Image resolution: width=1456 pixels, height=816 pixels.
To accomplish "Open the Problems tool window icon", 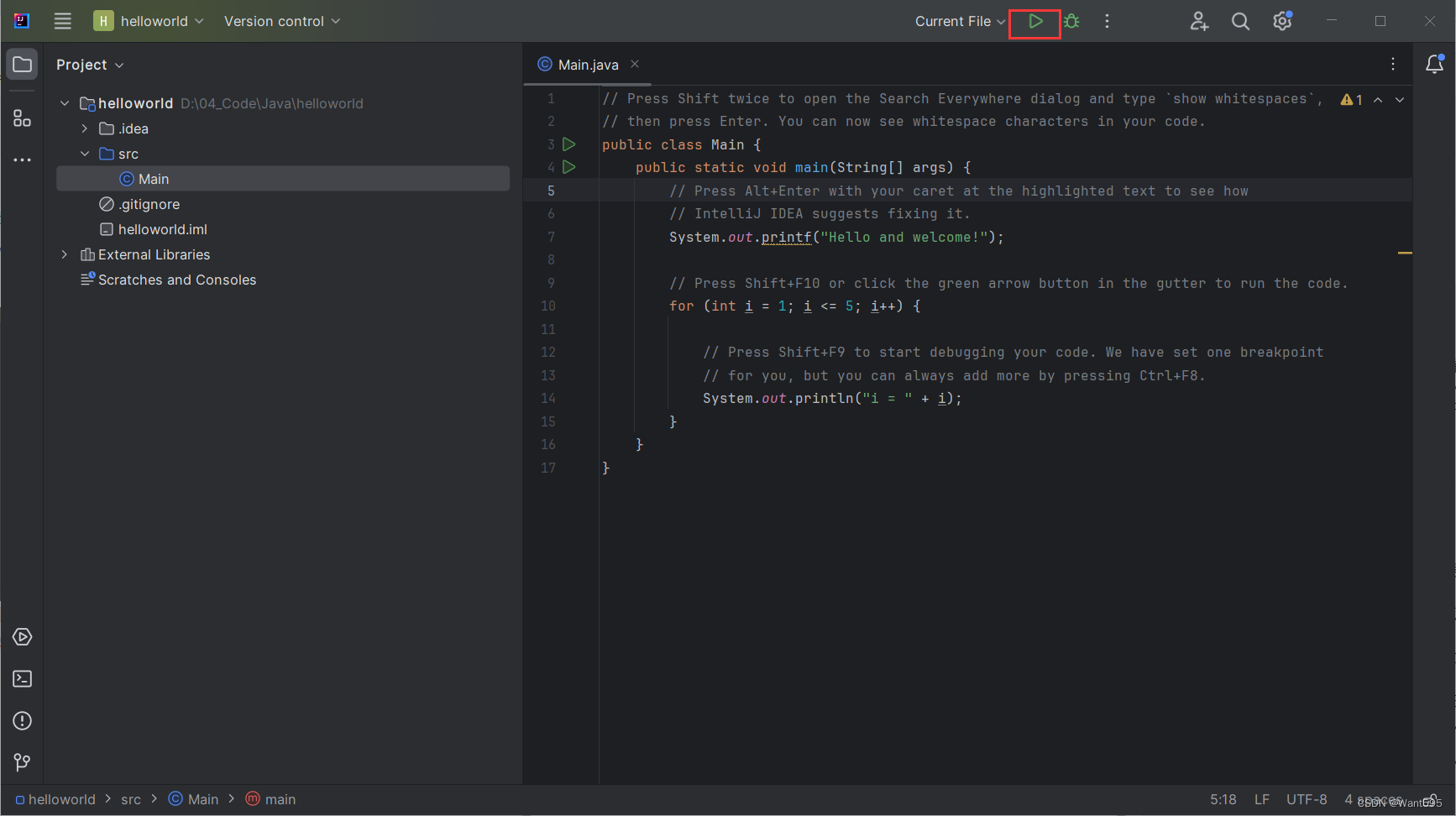I will pos(23,721).
